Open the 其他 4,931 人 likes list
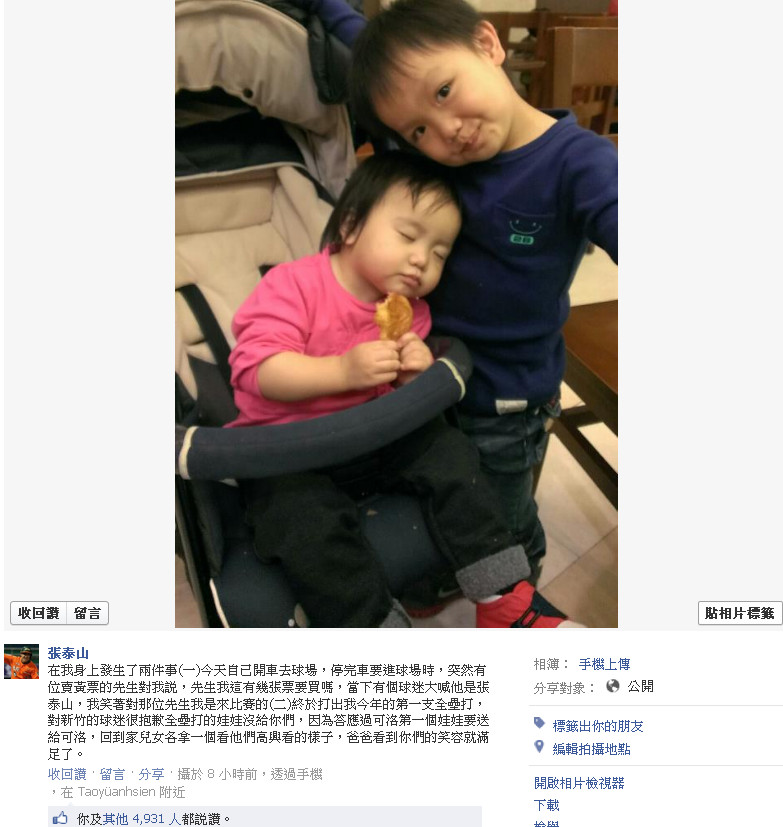This screenshot has height=827, width=783. click(x=141, y=819)
